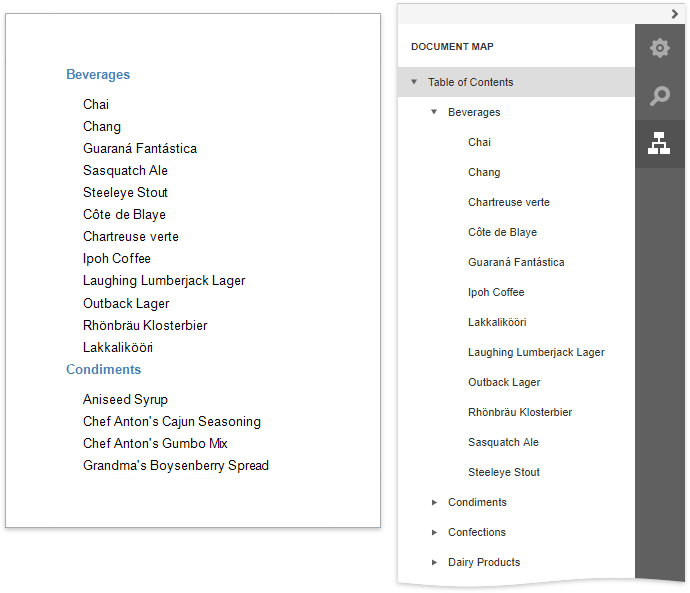Click Table of Contents root item
This screenshot has width=690, height=593.
pyautogui.click(x=470, y=82)
